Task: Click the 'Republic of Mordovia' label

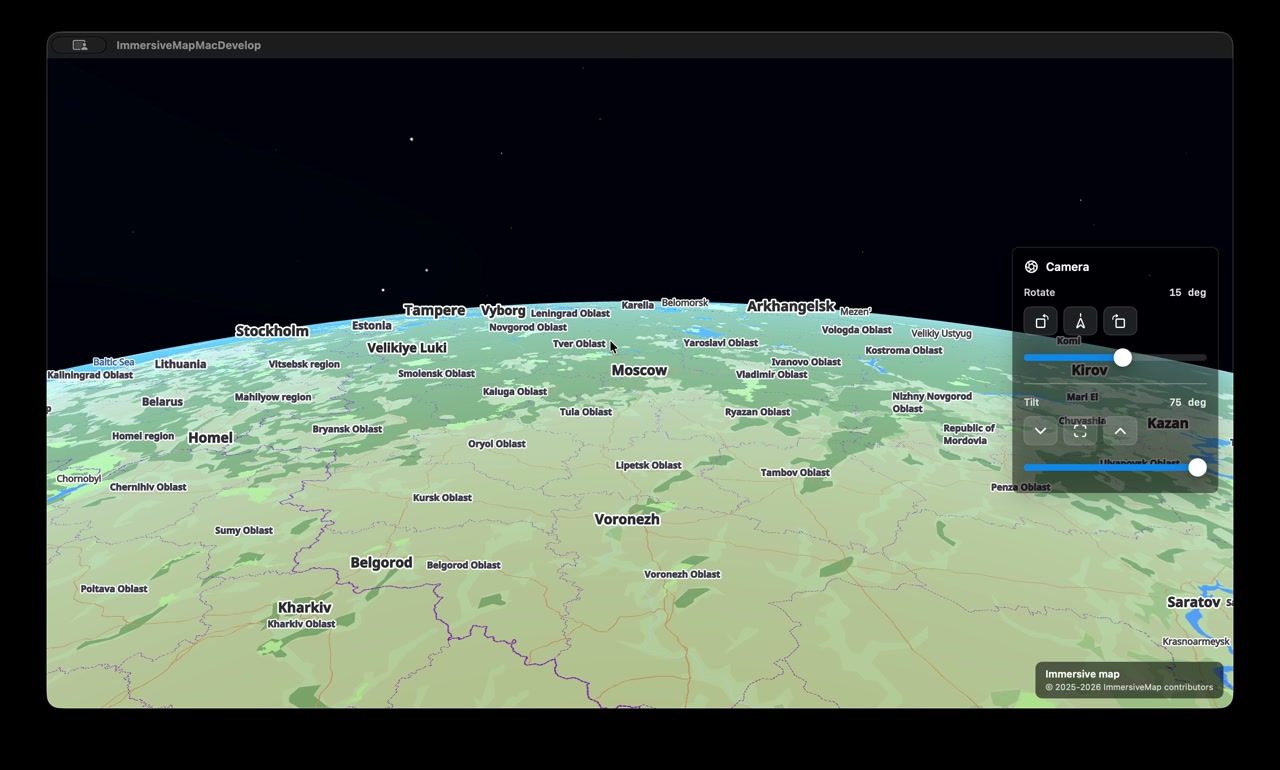Action: [969, 435]
